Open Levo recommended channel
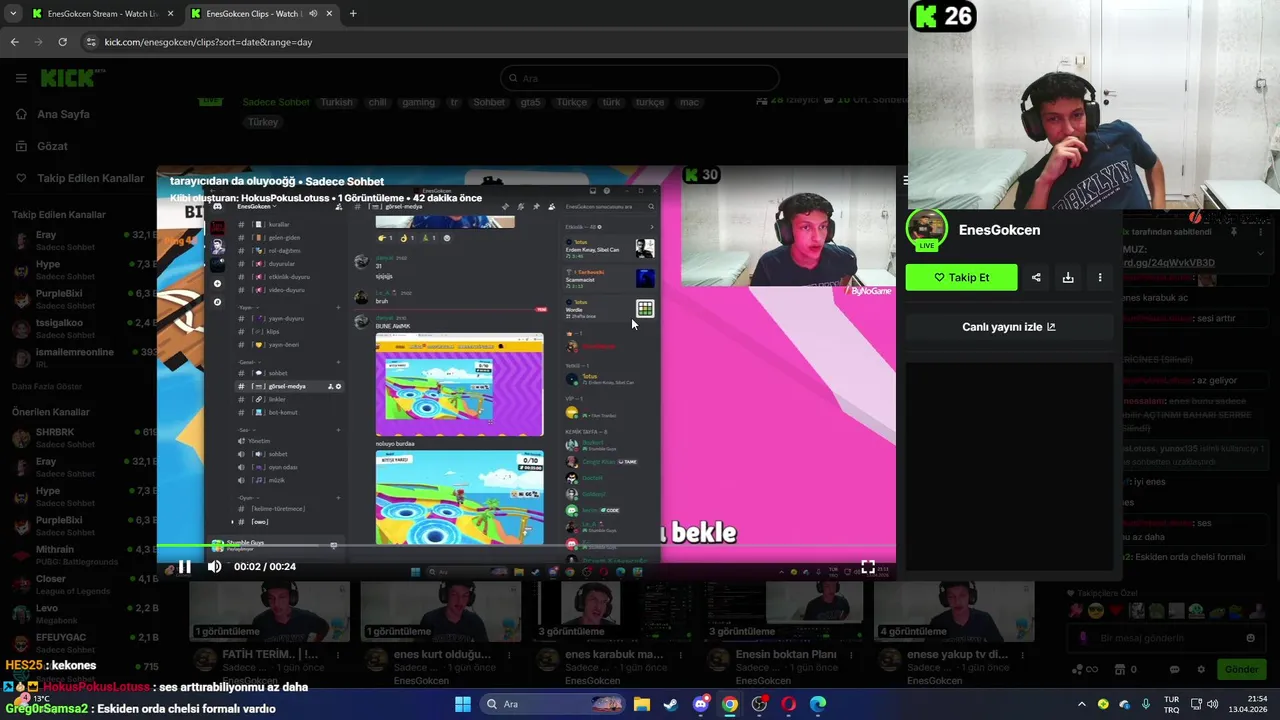 80,613
